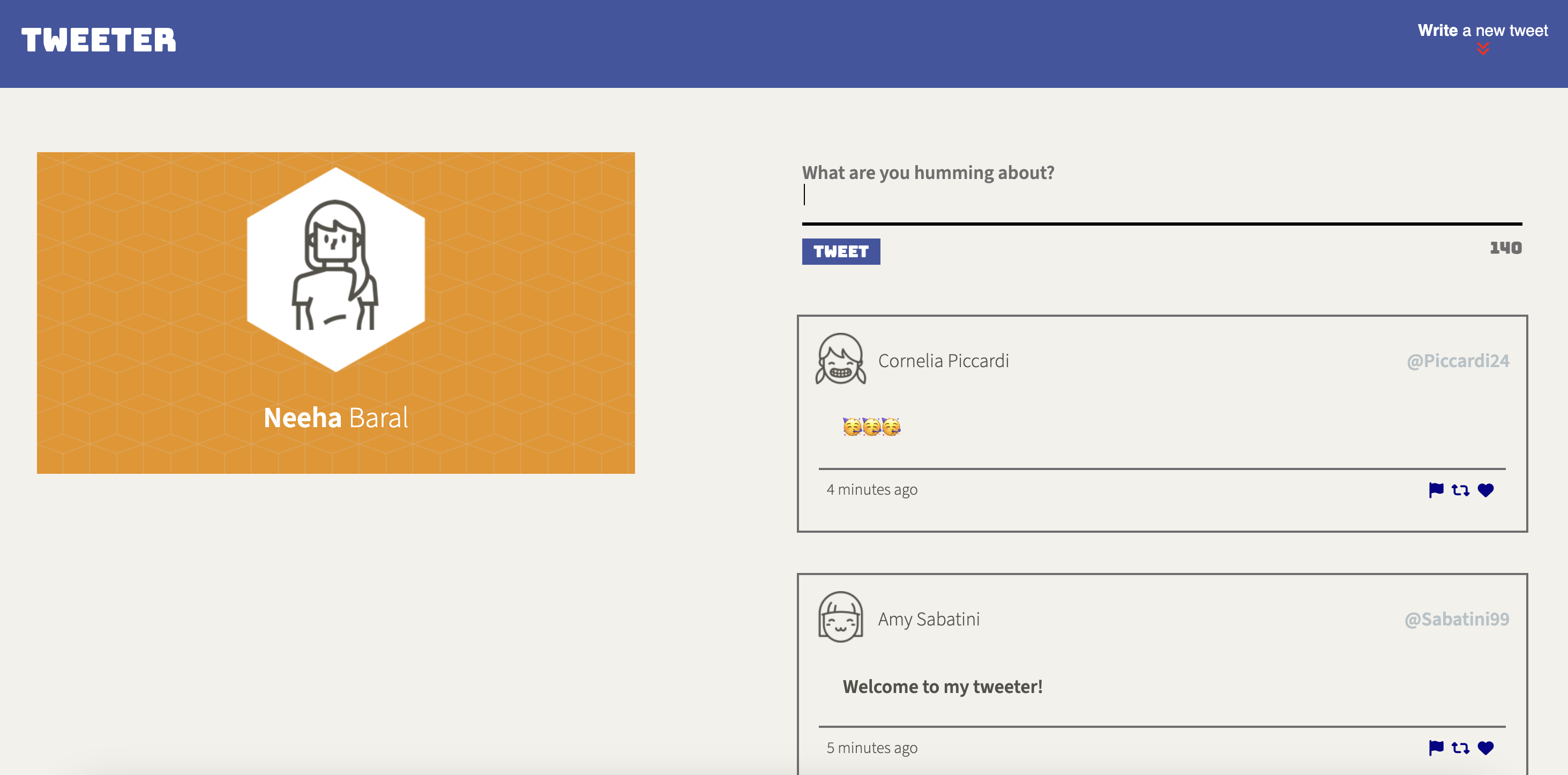This screenshot has height=775, width=1568.
Task: Expand compose box via red double chevron
Action: pos(1483,49)
